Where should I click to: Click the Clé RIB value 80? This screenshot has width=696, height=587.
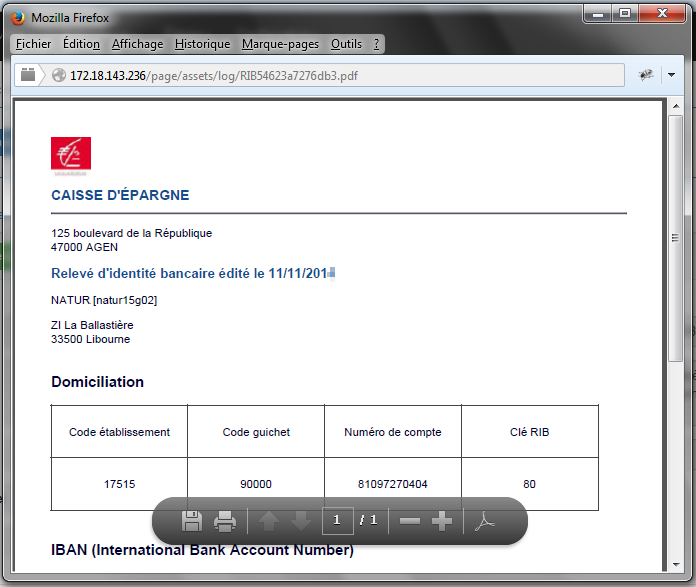point(530,484)
